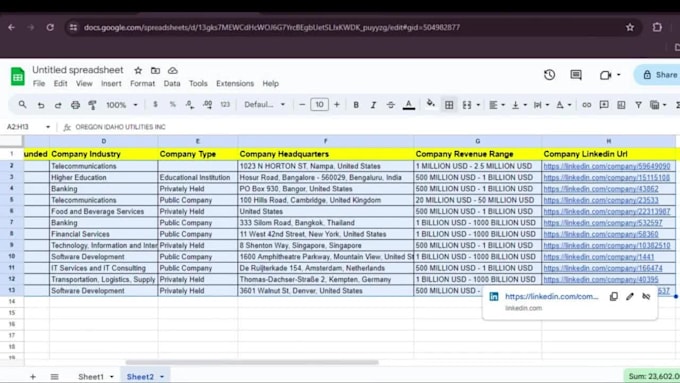Open the fill color picker

tap(430, 105)
